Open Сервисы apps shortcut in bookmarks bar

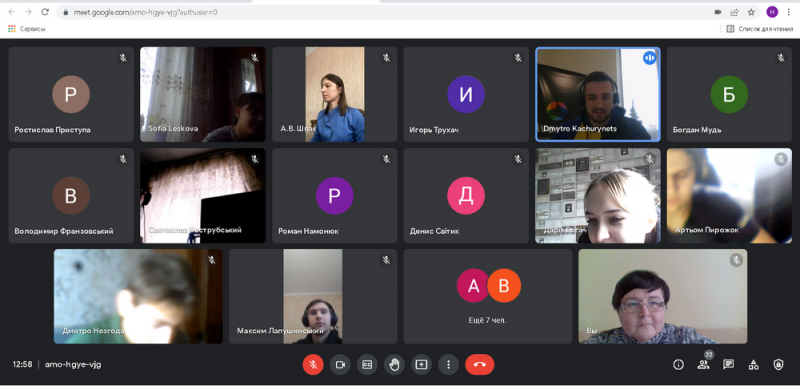[x=27, y=29]
